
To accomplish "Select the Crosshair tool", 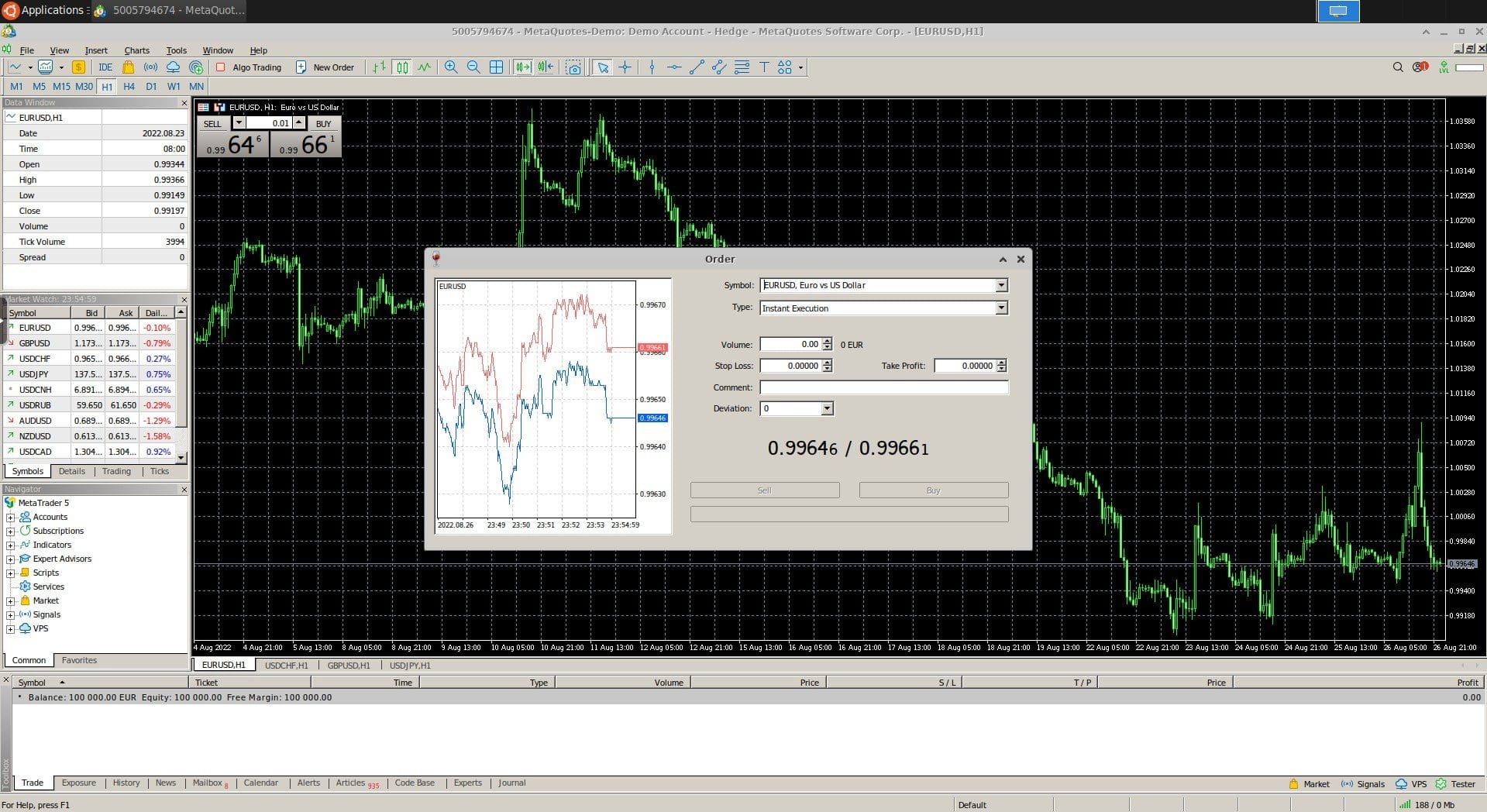I will click(625, 67).
